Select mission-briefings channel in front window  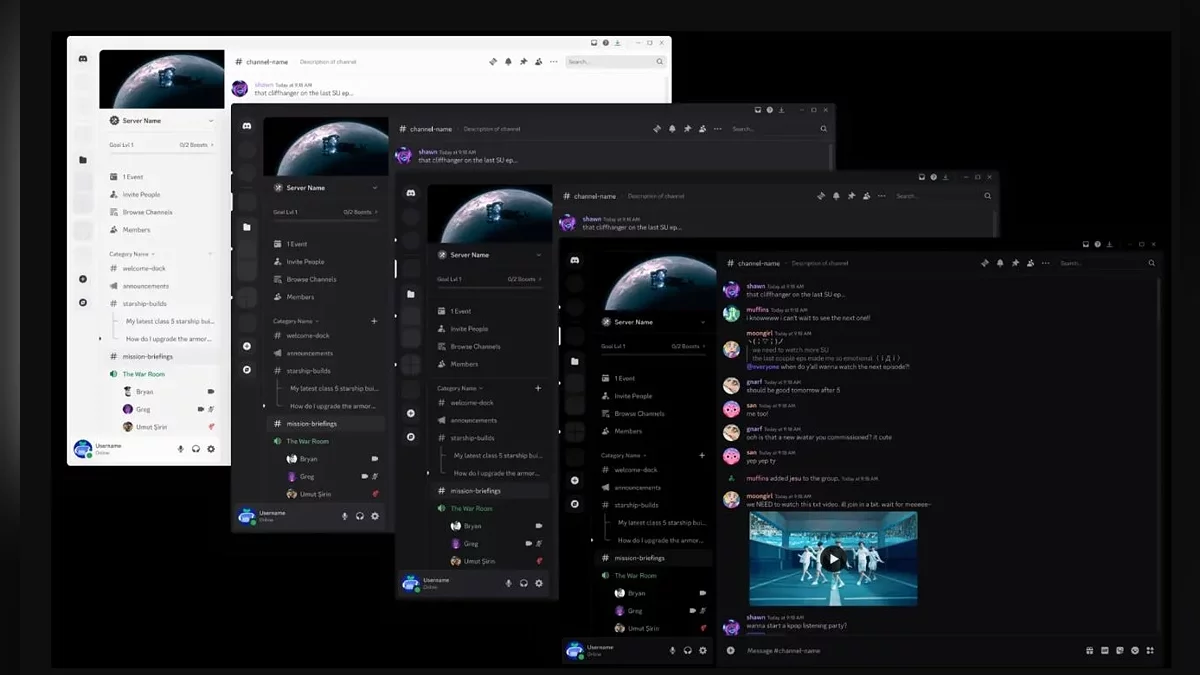pos(655,558)
